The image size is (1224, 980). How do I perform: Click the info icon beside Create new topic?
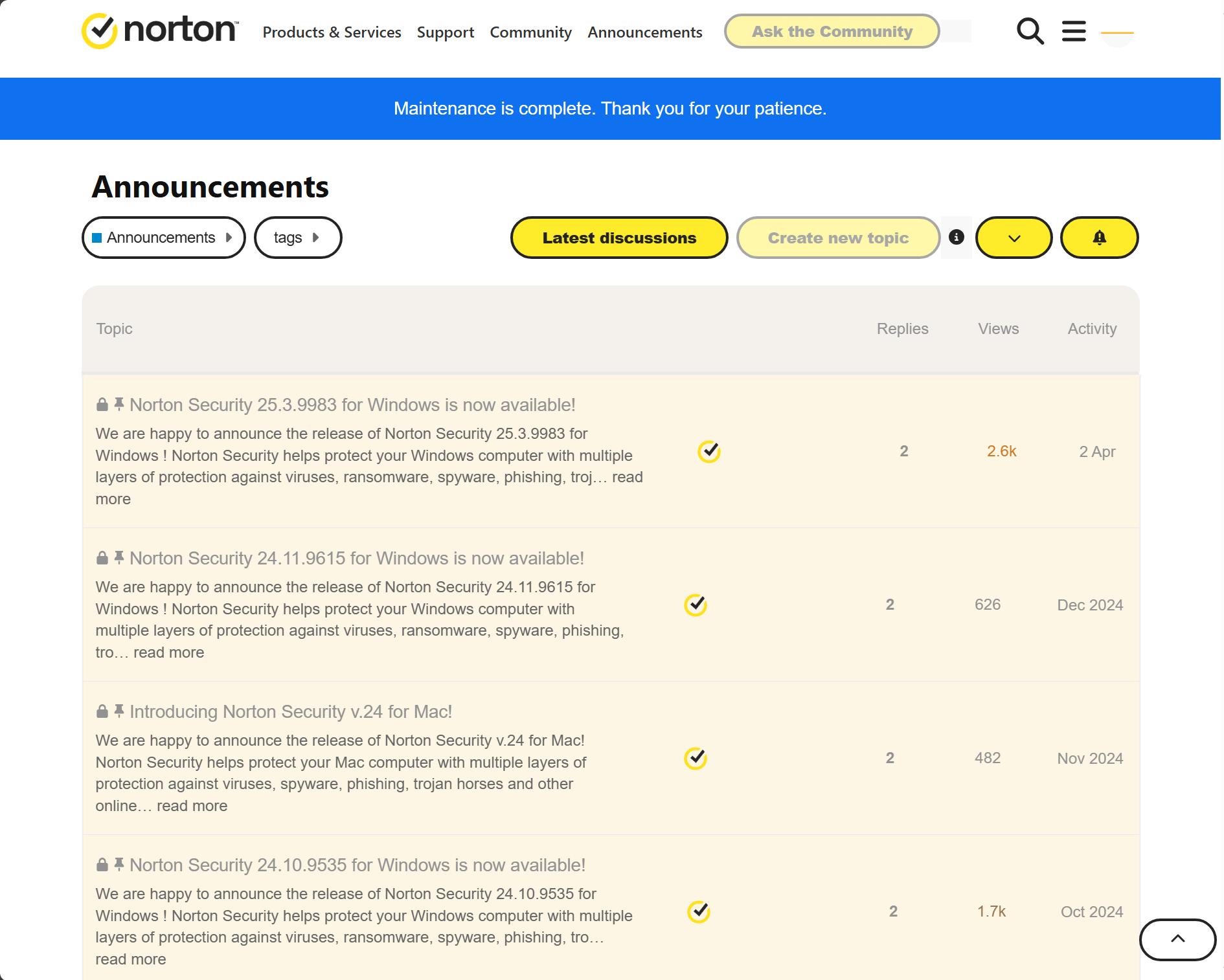pyautogui.click(x=957, y=237)
